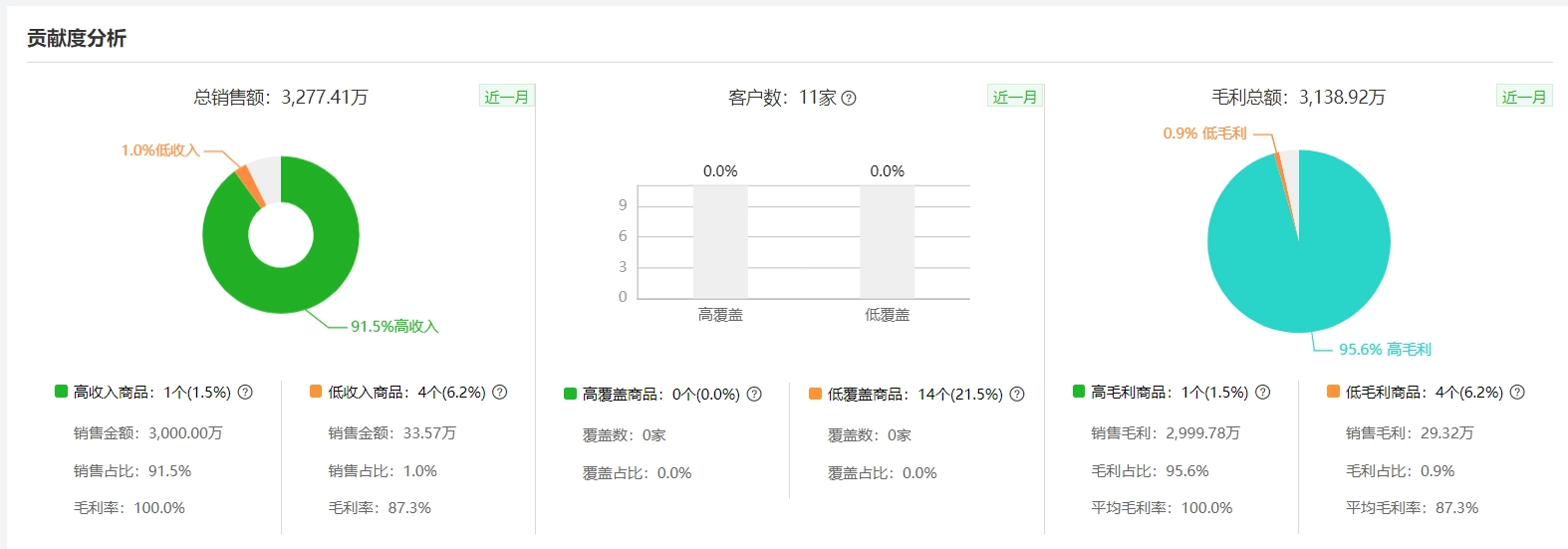The width and height of the screenshot is (1568, 549).
Task: Click orange 低收入商品 legend square
Action: (316, 392)
